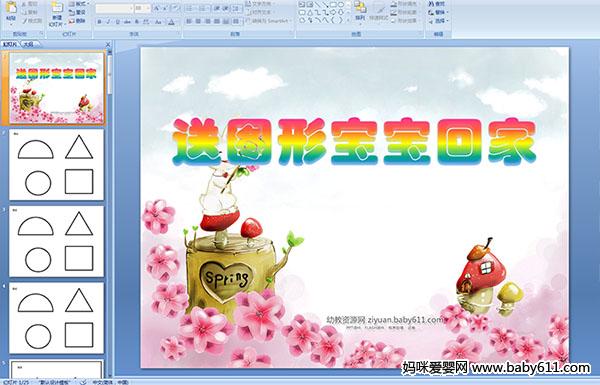Switch to the Outline tab

pos(29,44)
